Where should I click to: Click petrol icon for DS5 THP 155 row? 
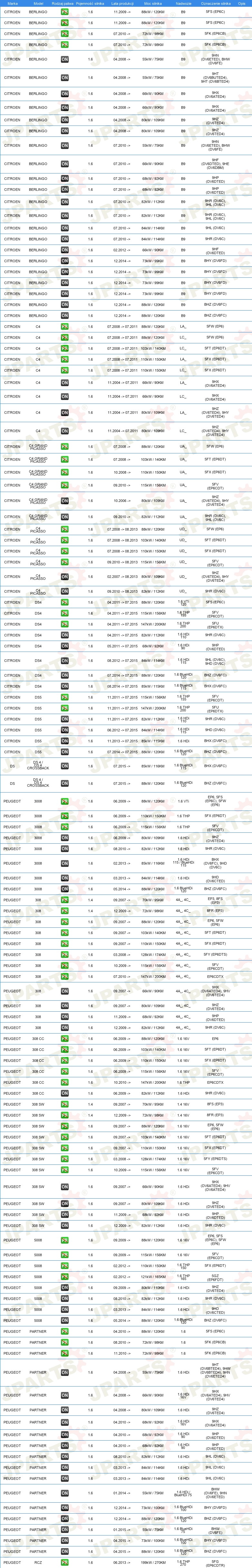(65, 698)
